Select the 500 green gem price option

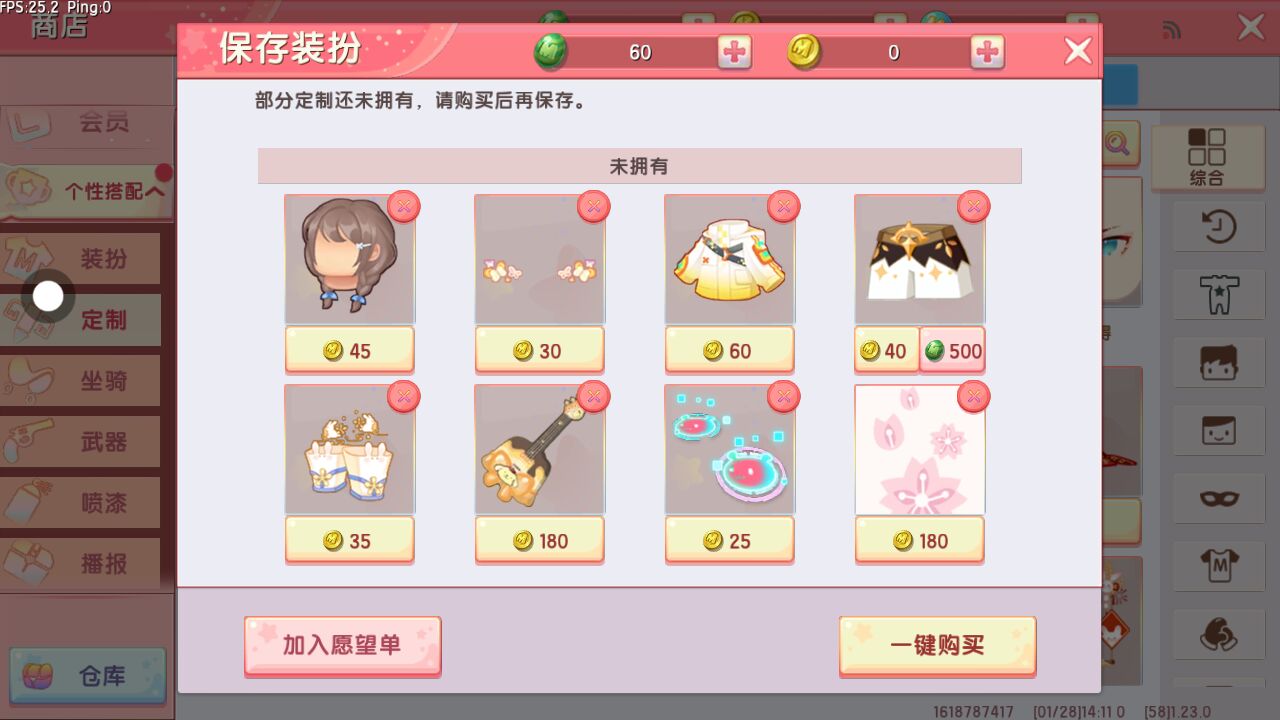click(x=952, y=351)
